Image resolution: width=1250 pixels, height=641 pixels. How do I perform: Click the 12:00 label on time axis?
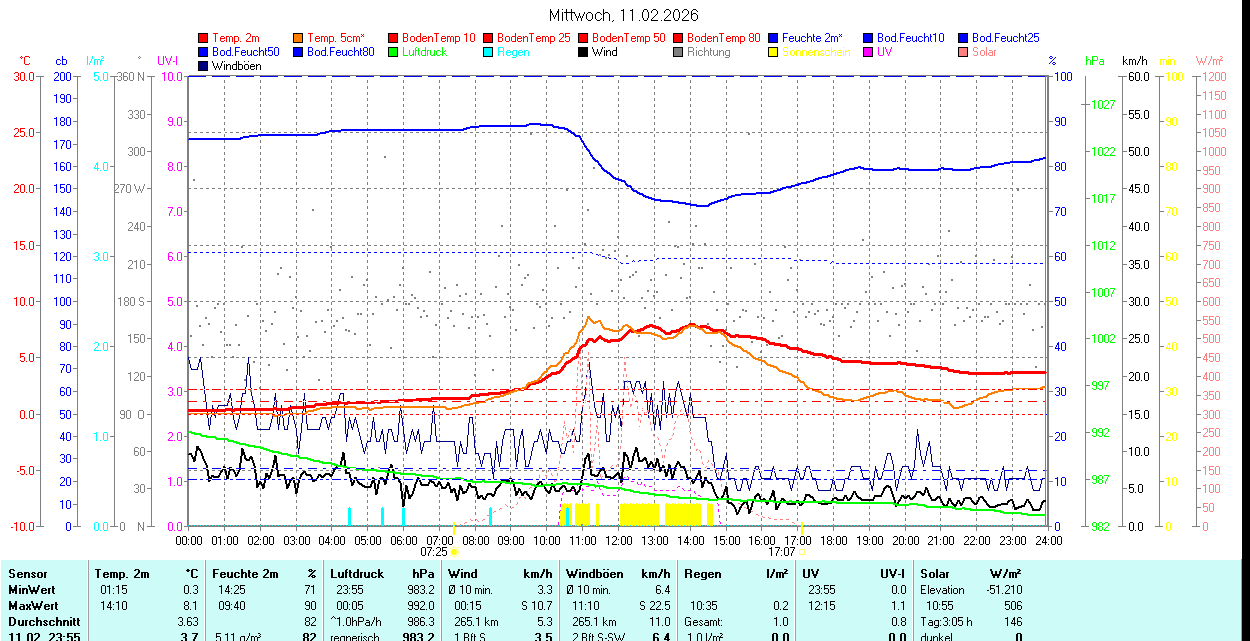tap(618, 540)
